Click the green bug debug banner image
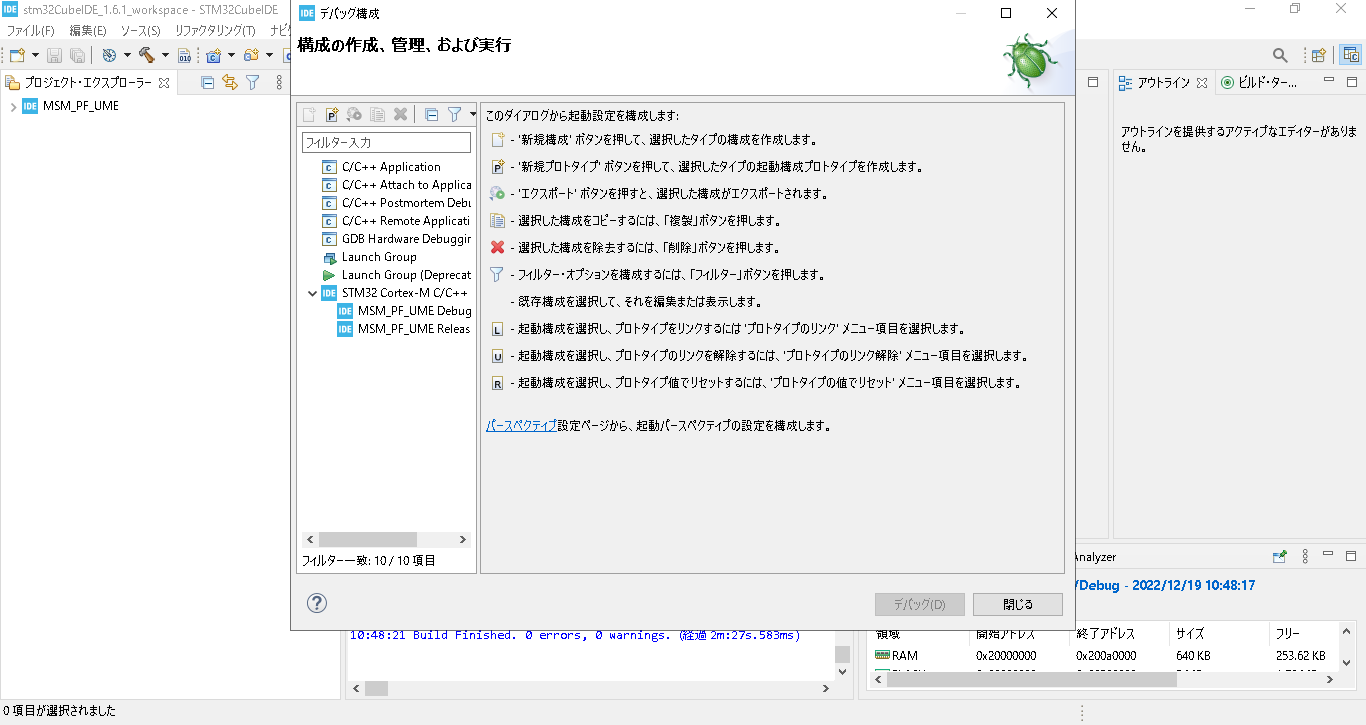This screenshot has height=725, width=1366. point(1030,62)
